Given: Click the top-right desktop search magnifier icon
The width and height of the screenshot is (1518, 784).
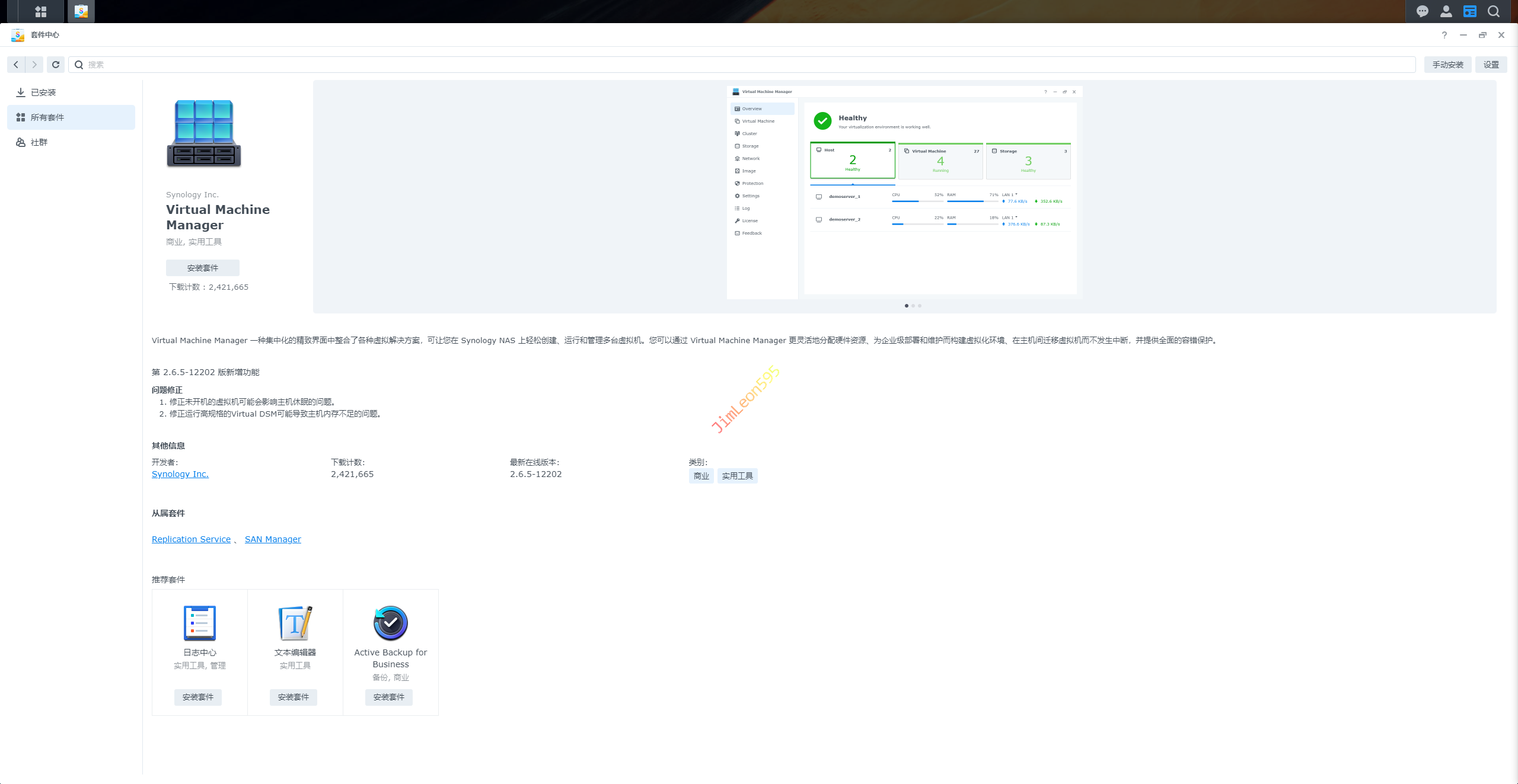Looking at the screenshot, I should click(1494, 11).
